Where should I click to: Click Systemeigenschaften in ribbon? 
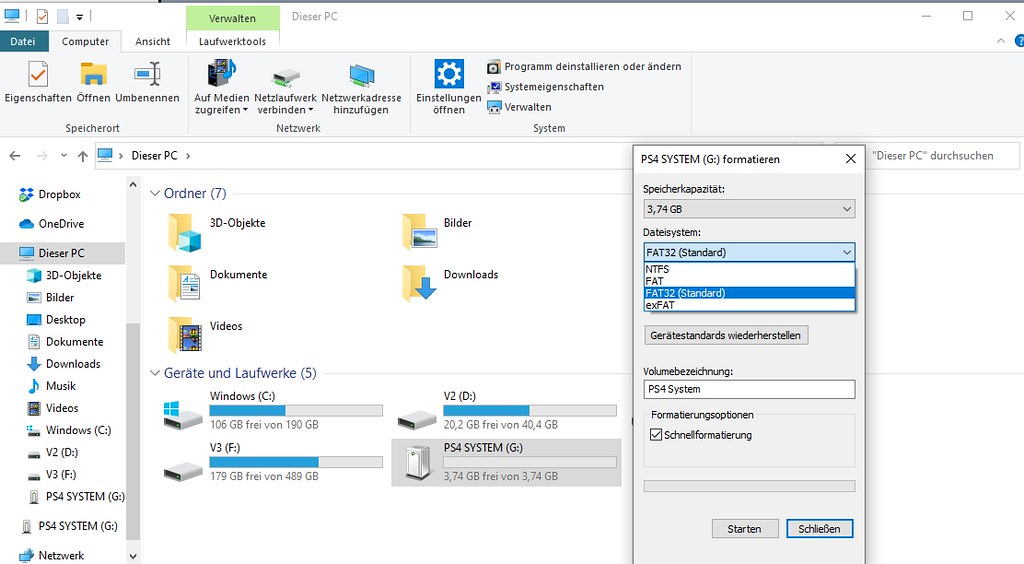coord(545,87)
